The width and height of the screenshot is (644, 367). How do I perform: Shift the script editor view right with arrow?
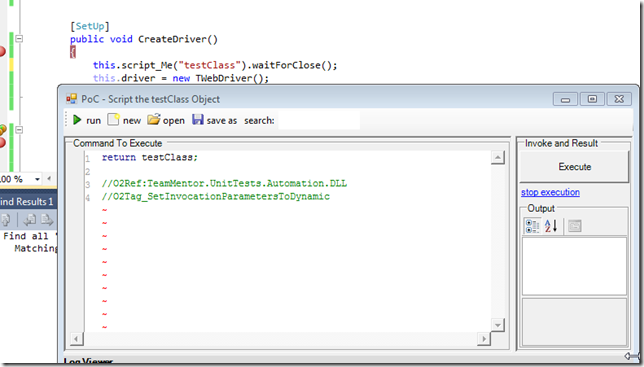pos(484,339)
